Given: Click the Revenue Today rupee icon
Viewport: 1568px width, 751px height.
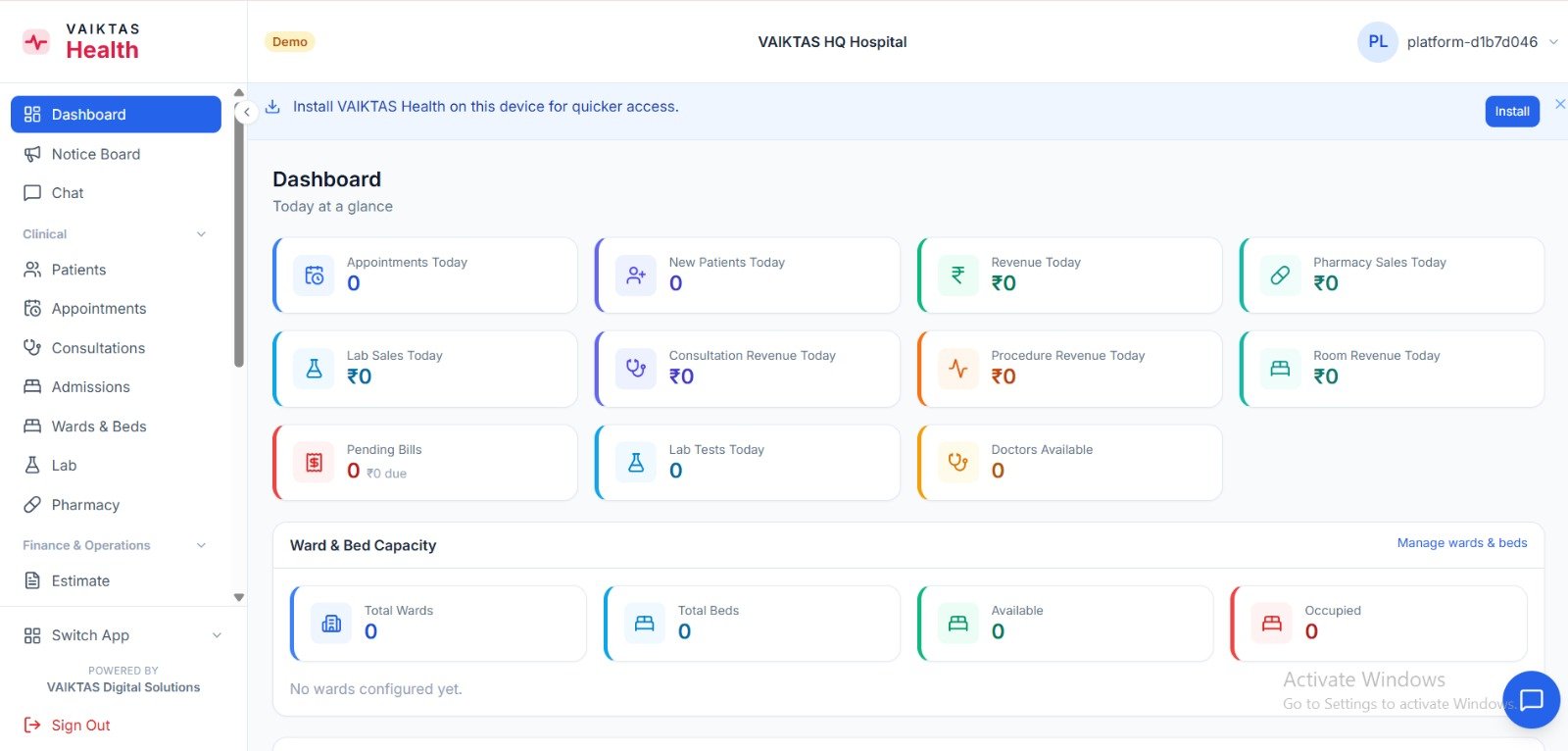Looking at the screenshot, I should pyautogui.click(x=957, y=275).
